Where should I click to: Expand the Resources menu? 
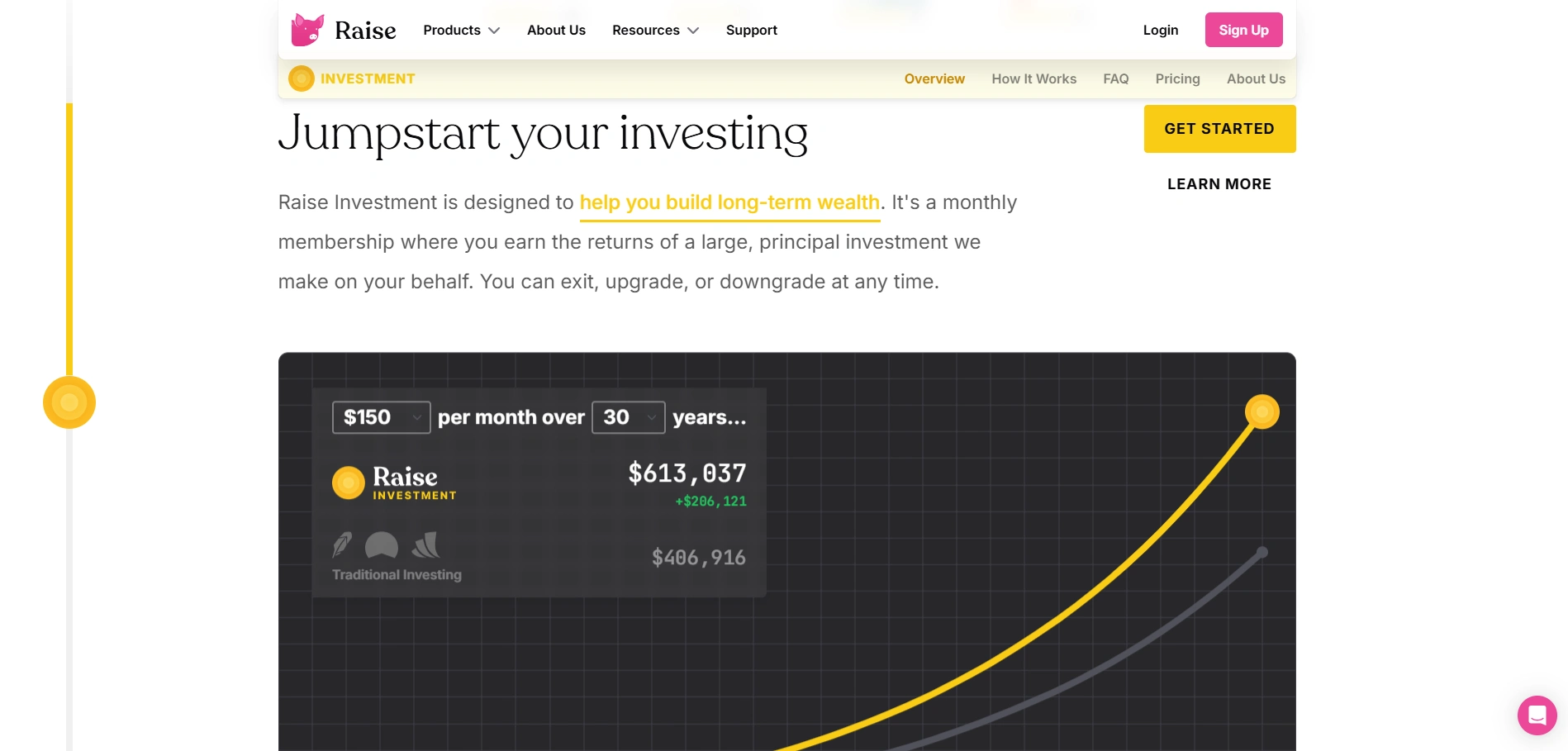(655, 30)
